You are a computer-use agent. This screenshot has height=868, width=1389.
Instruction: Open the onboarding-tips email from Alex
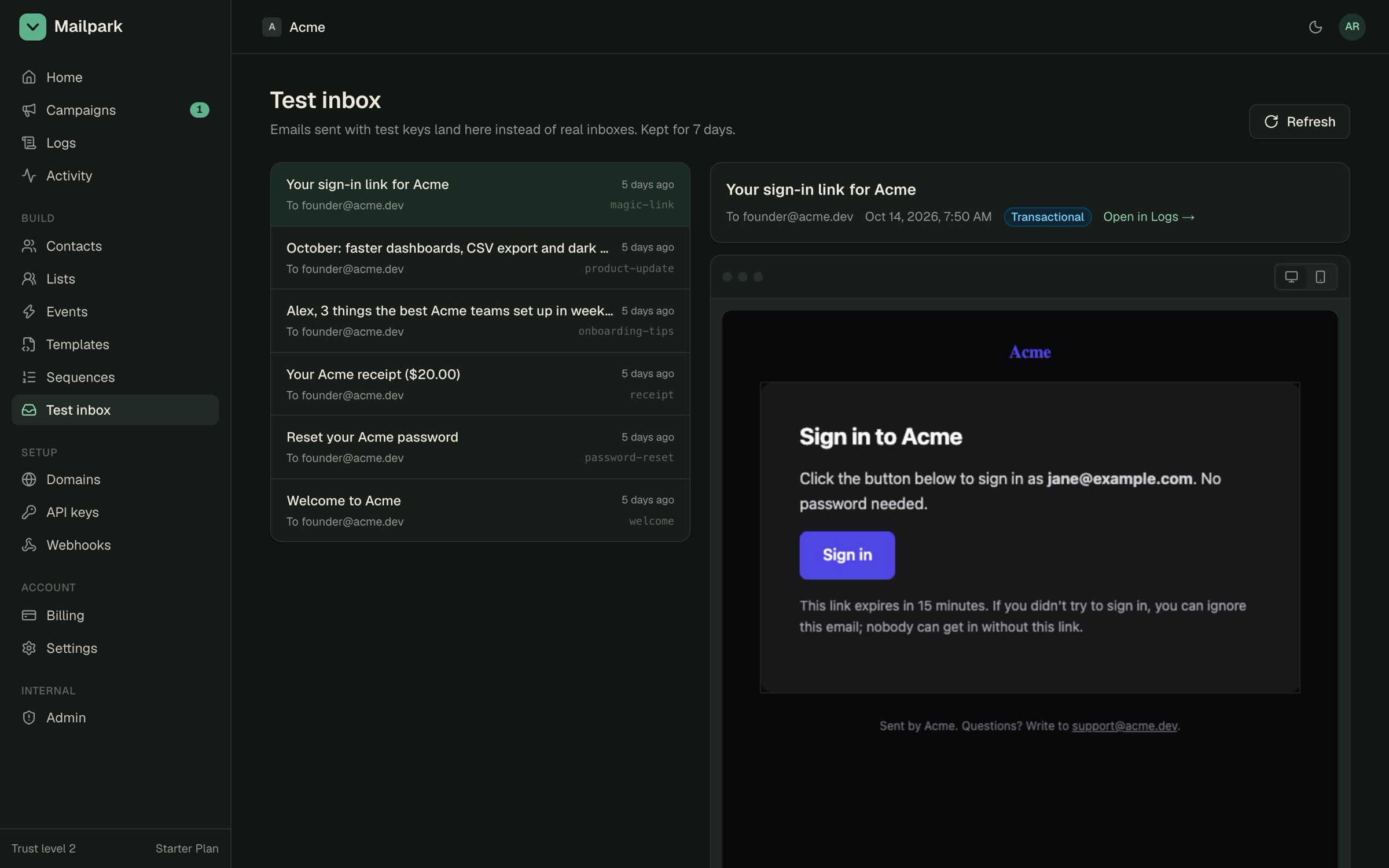coord(480,321)
